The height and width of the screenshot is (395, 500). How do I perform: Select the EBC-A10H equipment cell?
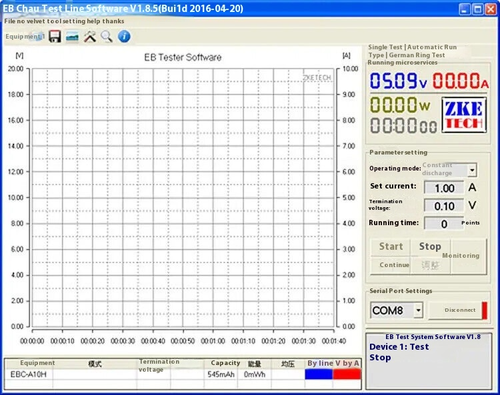[28, 374]
